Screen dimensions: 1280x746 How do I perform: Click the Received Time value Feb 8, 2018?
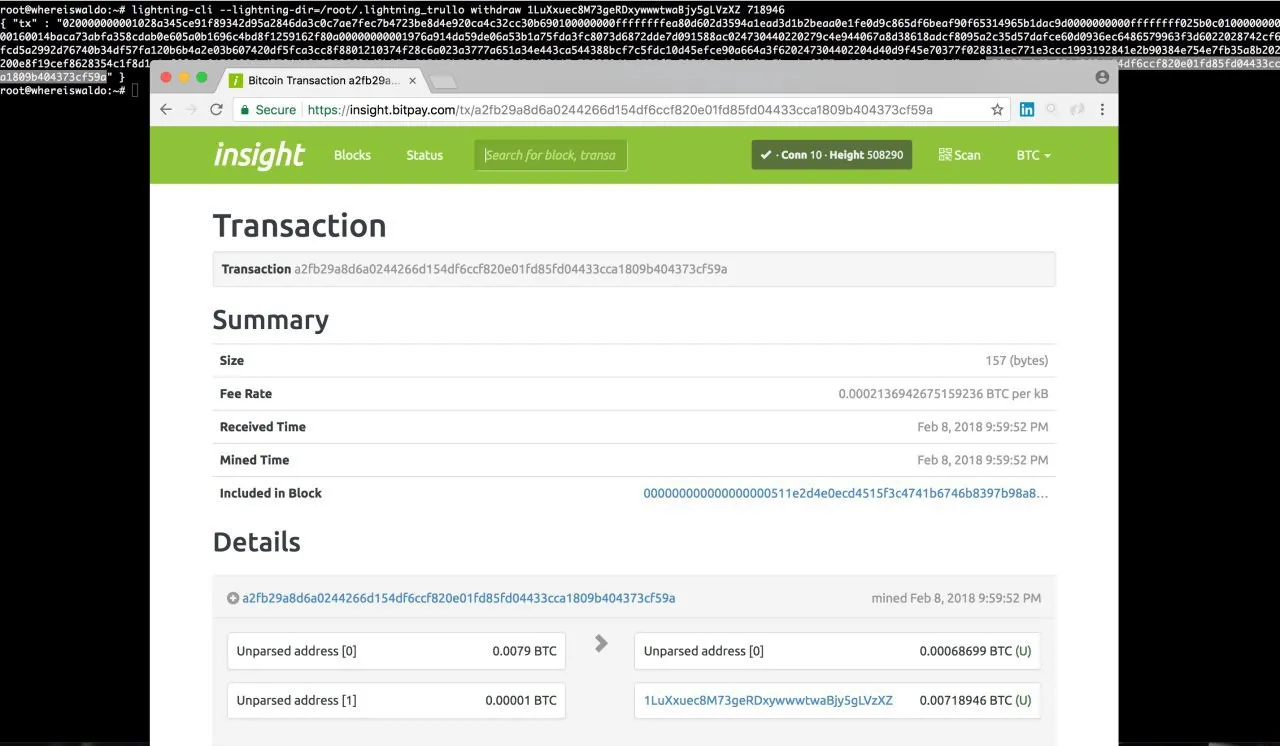(983, 427)
